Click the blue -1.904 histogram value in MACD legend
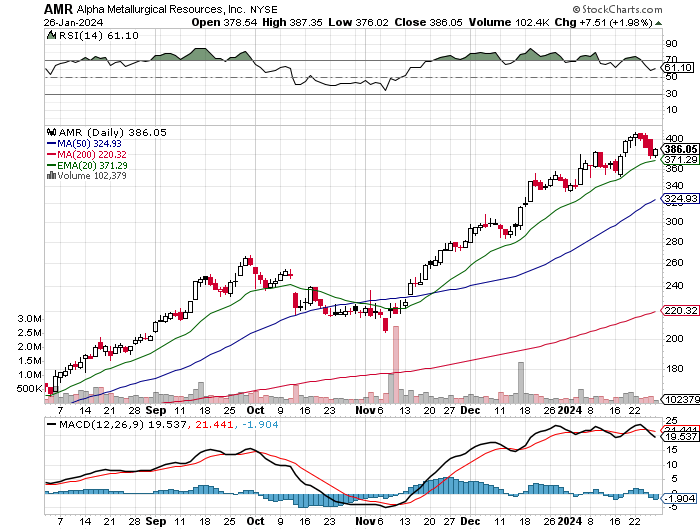 [x=260, y=424]
